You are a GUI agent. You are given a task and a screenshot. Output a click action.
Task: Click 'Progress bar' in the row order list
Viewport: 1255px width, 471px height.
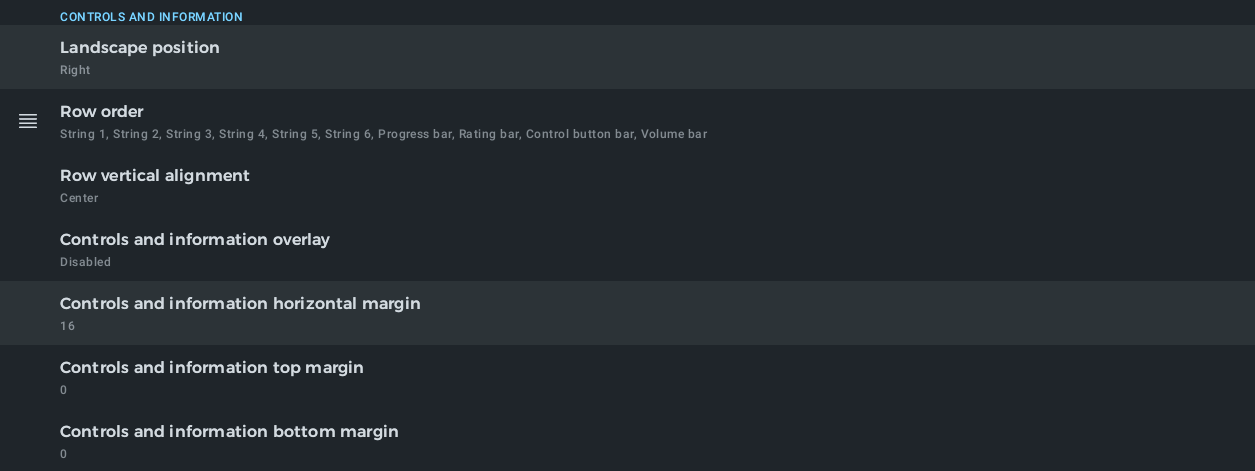[414, 134]
